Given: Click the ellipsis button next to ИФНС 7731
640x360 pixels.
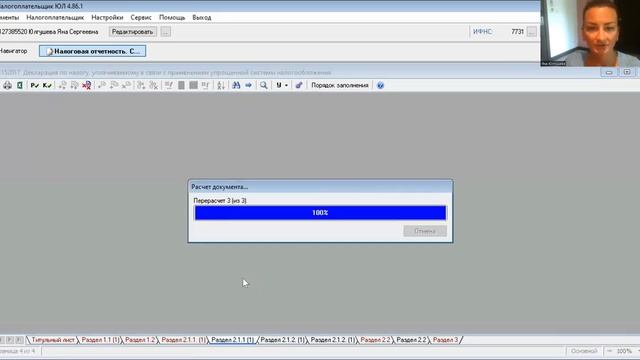Looking at the screenshot, I should coord(531,32).
